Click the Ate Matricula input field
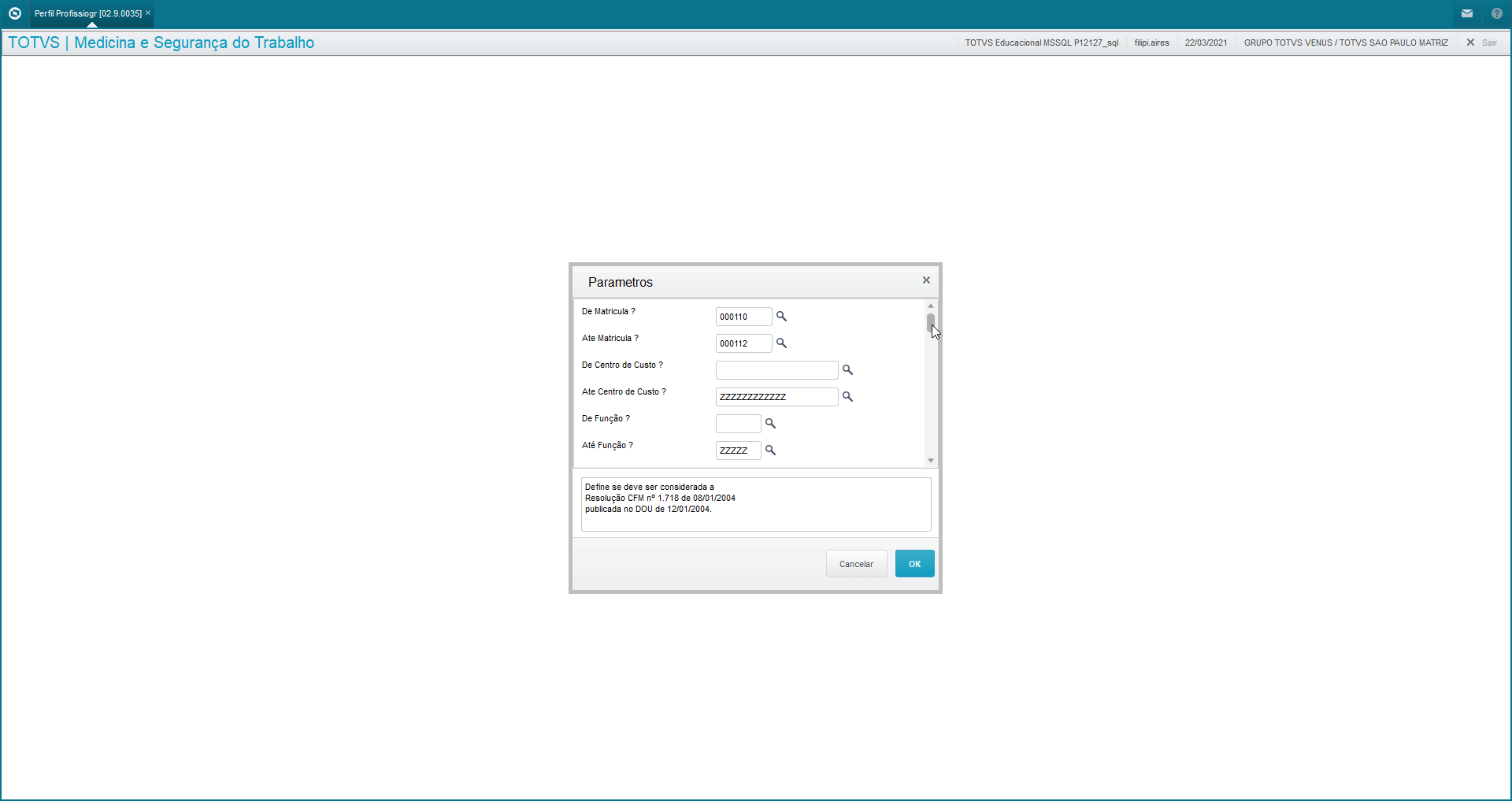1512x801 pixels. tap(743, 343)
